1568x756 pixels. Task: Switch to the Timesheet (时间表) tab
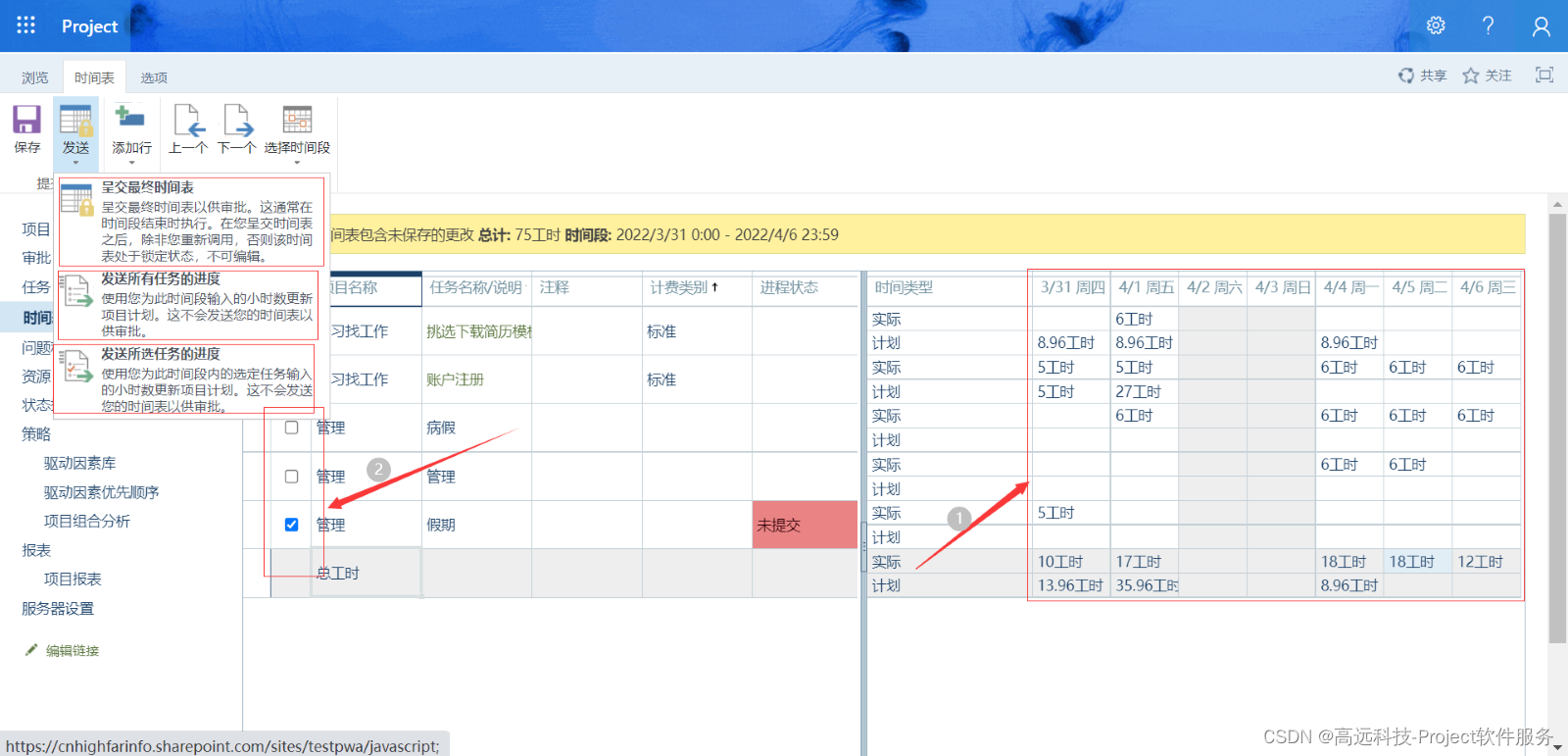[x=94, y=77]
